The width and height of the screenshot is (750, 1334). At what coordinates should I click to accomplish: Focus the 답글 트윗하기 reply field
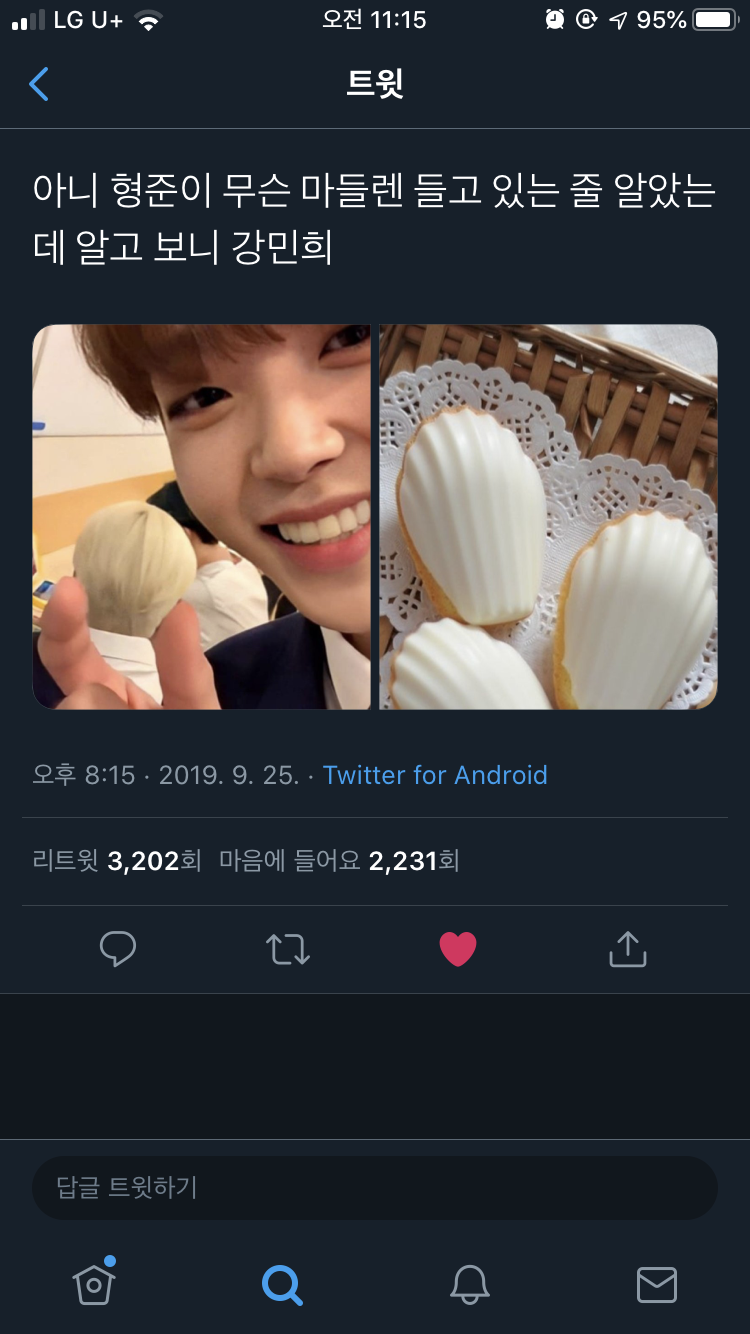coord(375,1188)
